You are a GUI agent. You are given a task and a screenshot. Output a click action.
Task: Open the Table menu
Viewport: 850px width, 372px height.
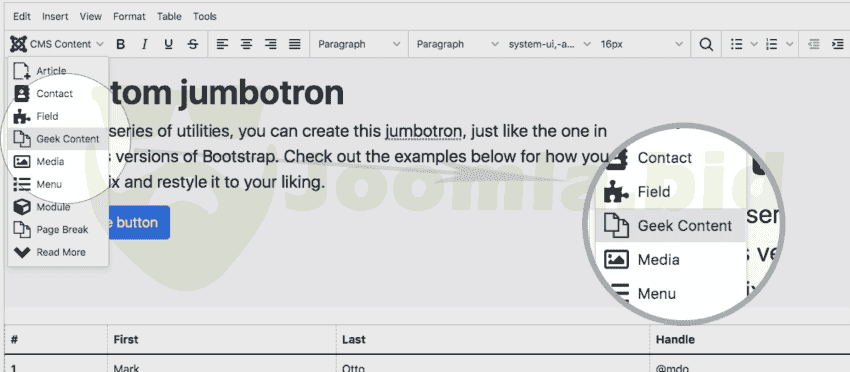coord(169,17)
